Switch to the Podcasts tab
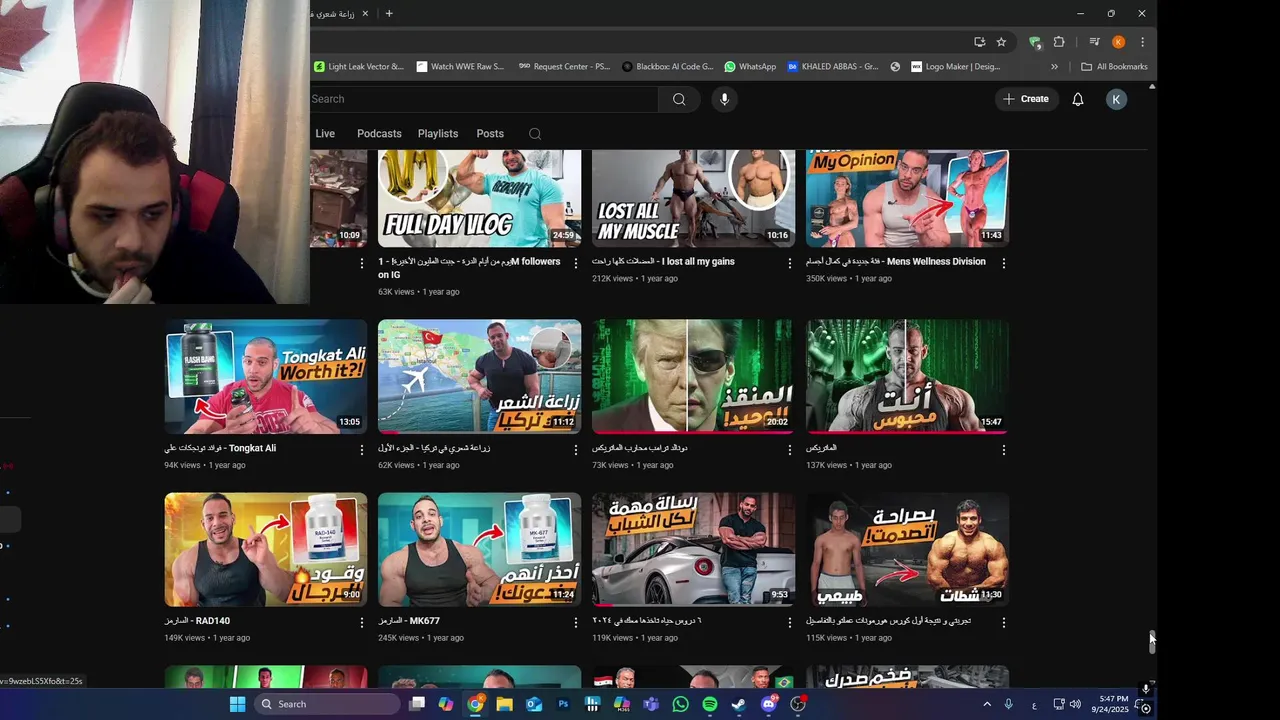This screenshot has height=720, width=1280. tap(379, 134)
